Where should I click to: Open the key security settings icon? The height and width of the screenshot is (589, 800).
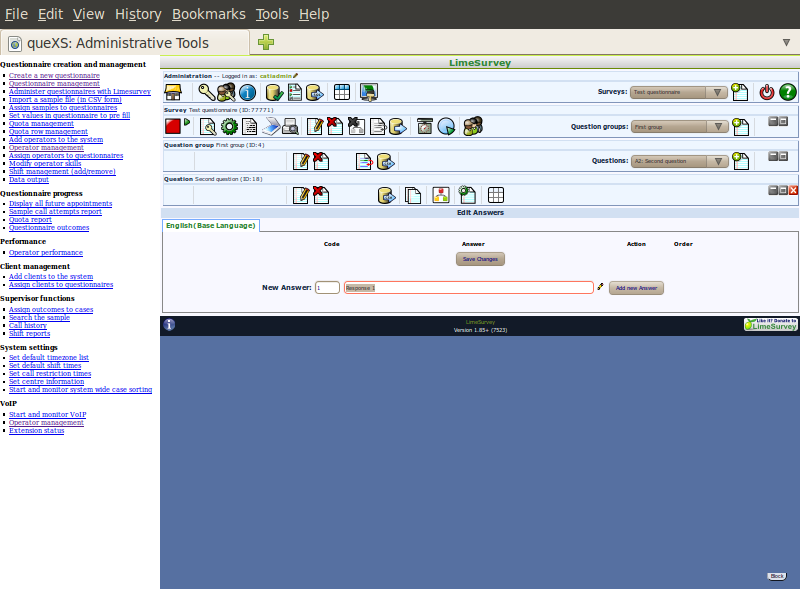coord(206,92)
